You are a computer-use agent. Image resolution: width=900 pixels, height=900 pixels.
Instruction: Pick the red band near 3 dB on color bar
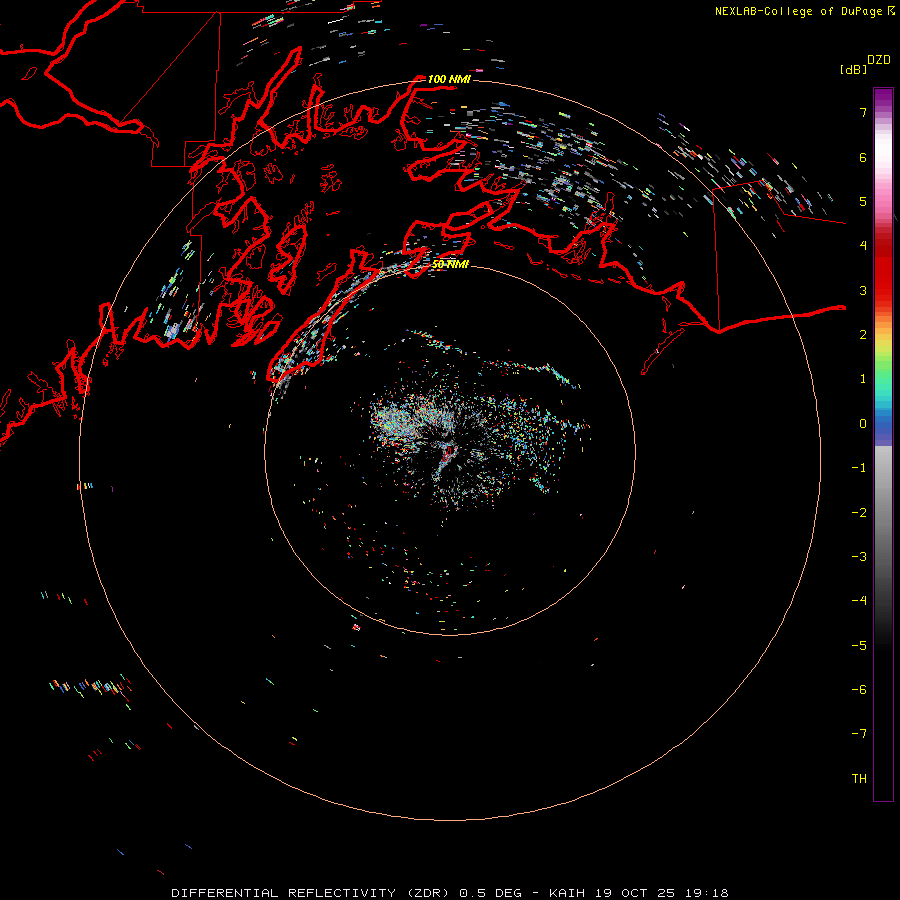pyautogui.click(x=883, y=290)
